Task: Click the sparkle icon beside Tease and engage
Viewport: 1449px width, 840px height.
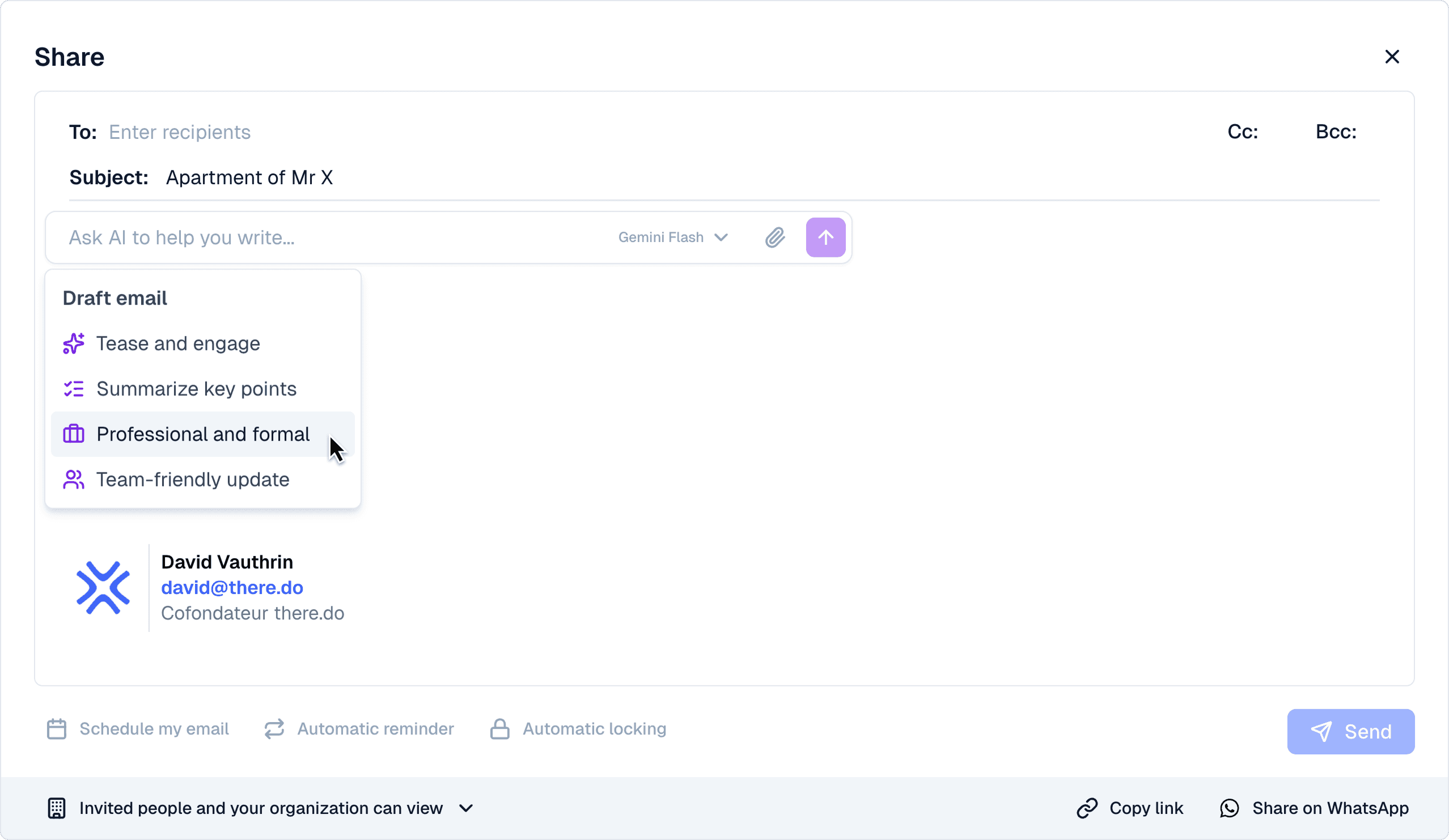Action: pyautogui.click(x=73, y=343)
